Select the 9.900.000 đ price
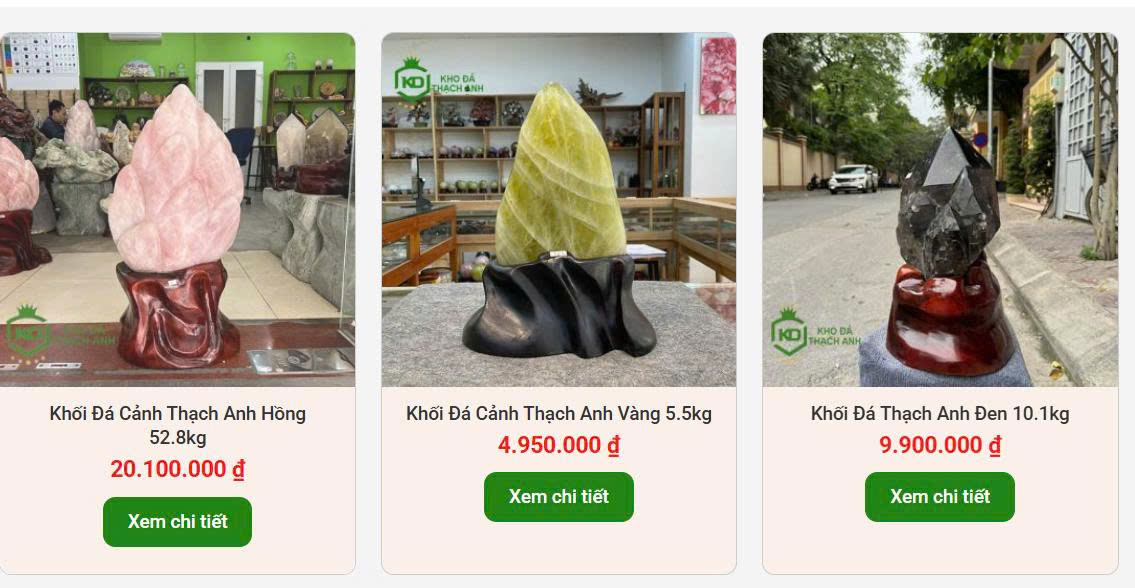 (940, 445)
